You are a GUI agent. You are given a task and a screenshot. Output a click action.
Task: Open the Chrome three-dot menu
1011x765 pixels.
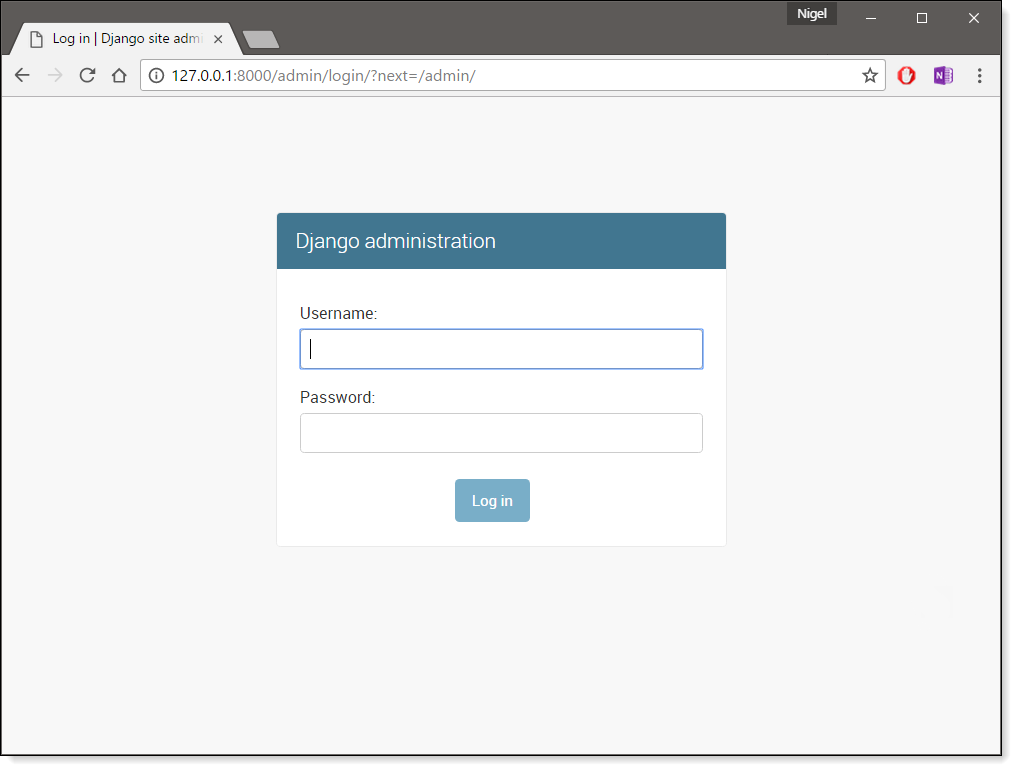tap(979, 75)
